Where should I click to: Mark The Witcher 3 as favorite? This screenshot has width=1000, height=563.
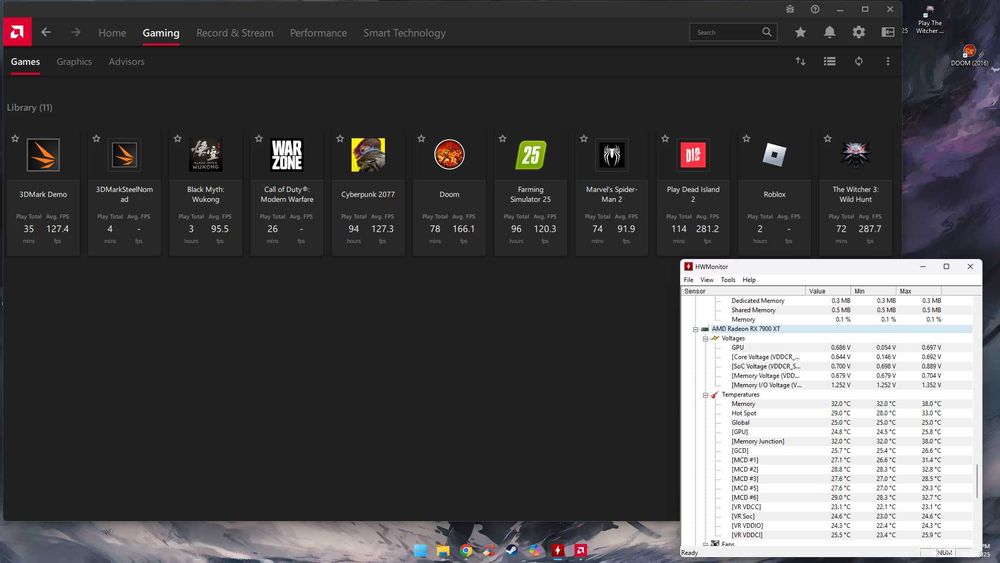827,139
